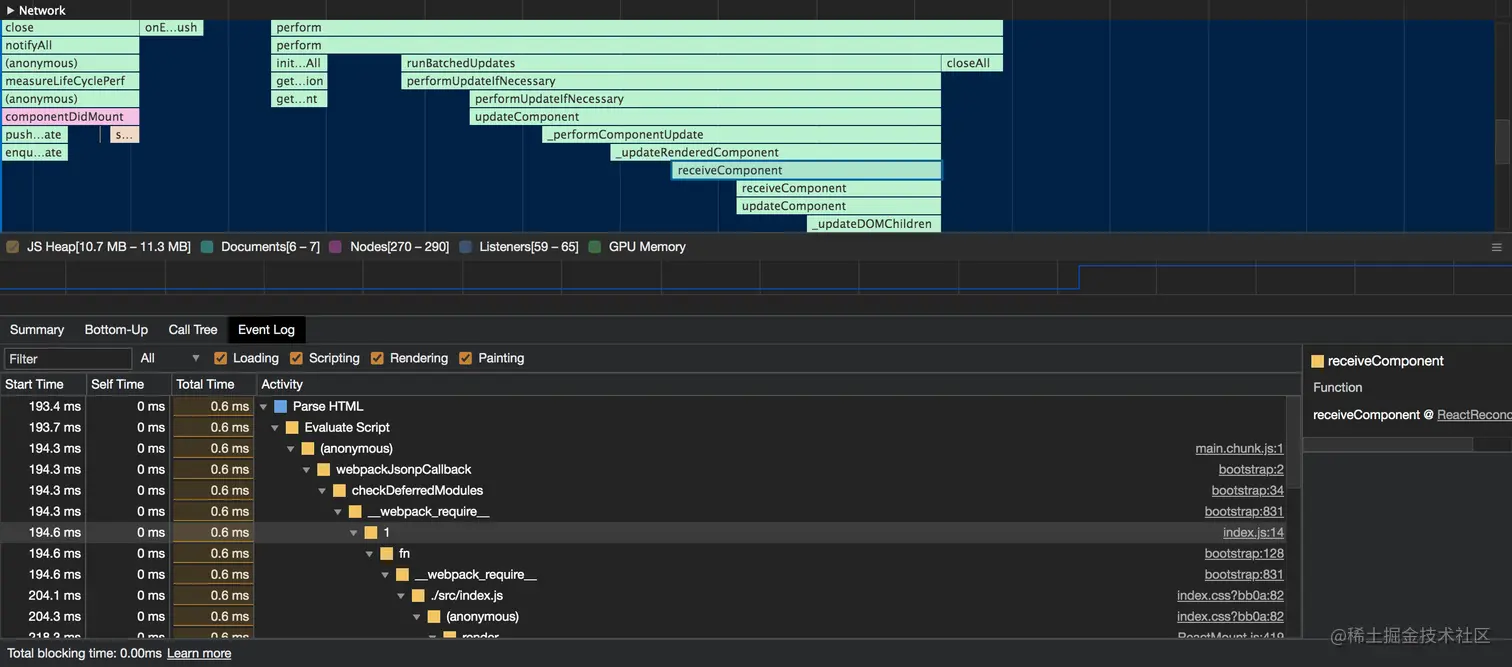Collapse the webpackJsonpCallback row
The width and height of the screenshot is (1512, 667).
[308, 470]
